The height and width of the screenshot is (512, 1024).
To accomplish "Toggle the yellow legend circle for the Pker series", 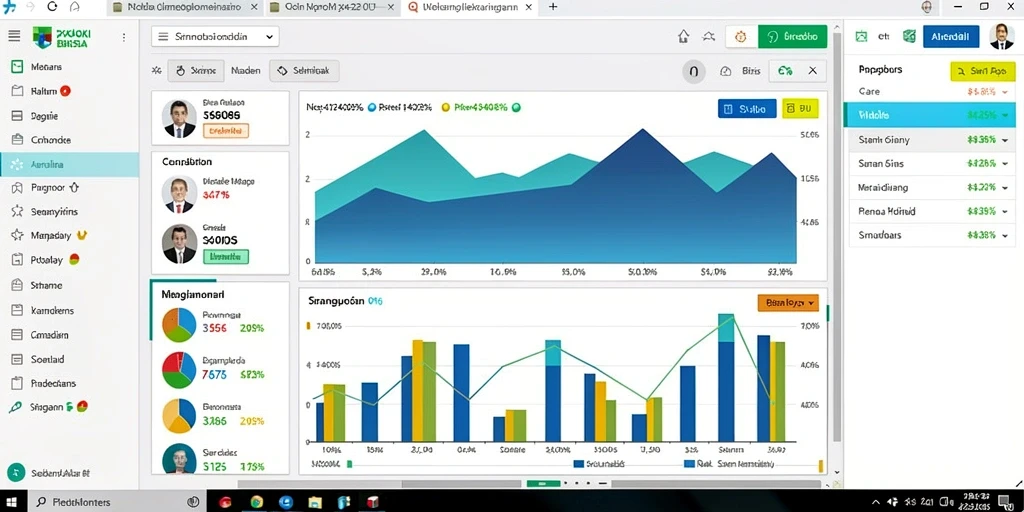I will 446,107.
